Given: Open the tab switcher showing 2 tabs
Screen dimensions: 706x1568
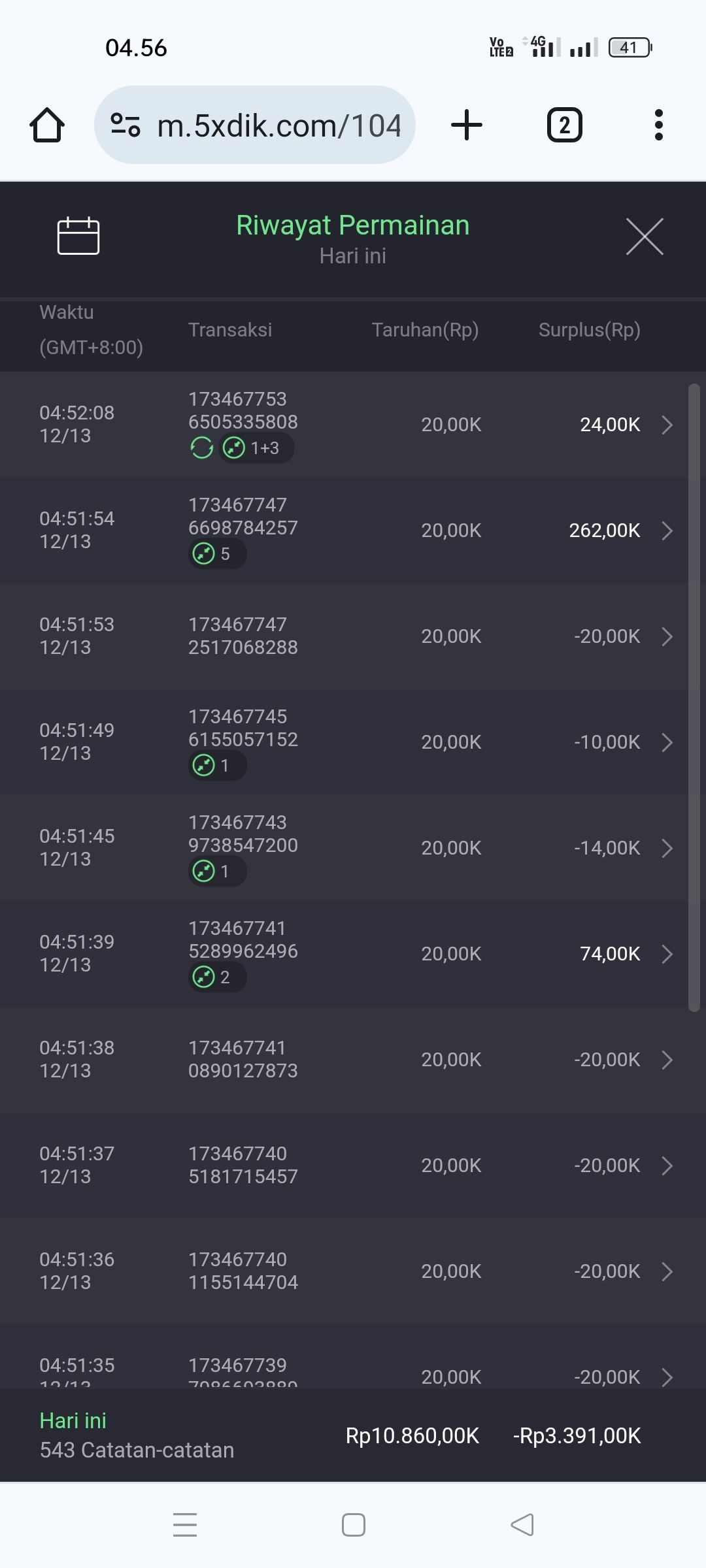Looking at the screenshot, I should [x=564, y=125].
